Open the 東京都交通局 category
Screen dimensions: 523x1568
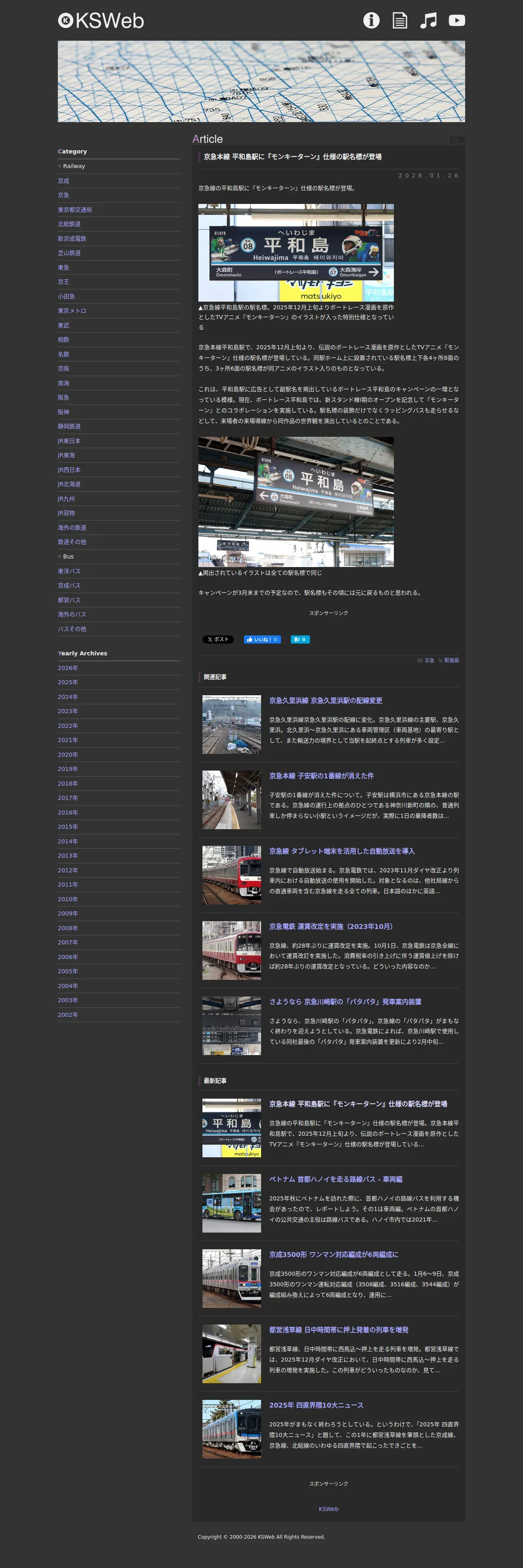pos(75,209)
